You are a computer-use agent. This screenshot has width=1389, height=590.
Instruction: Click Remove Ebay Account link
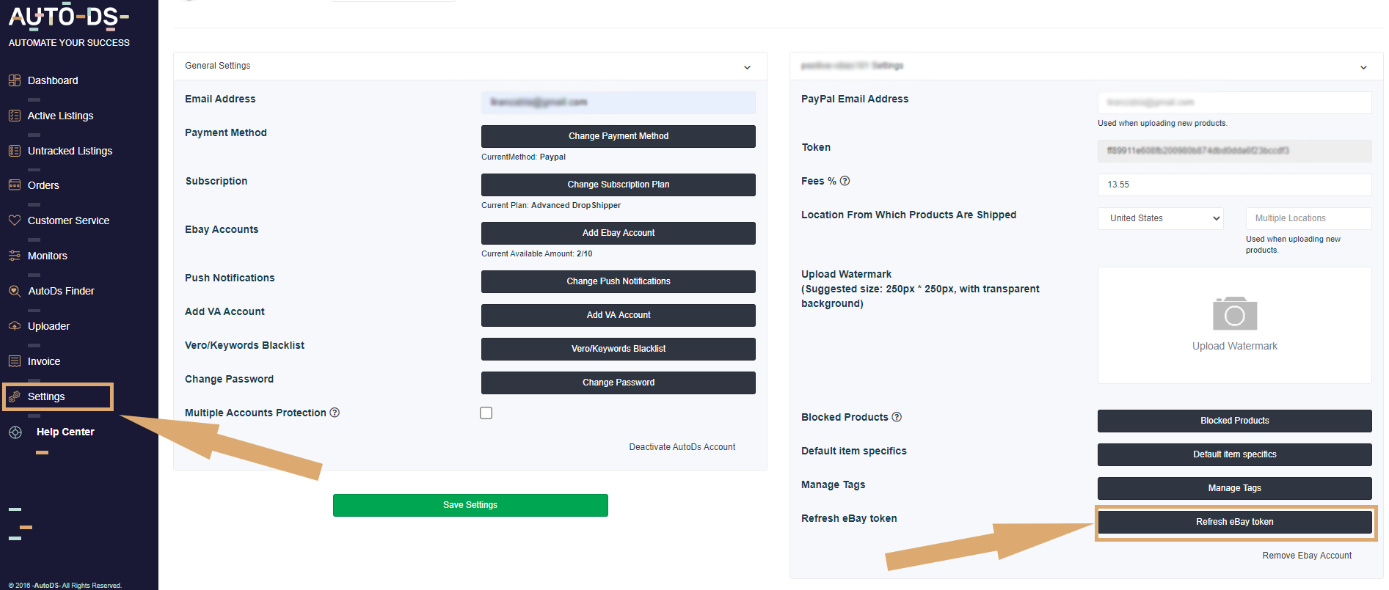(1307, 555)
